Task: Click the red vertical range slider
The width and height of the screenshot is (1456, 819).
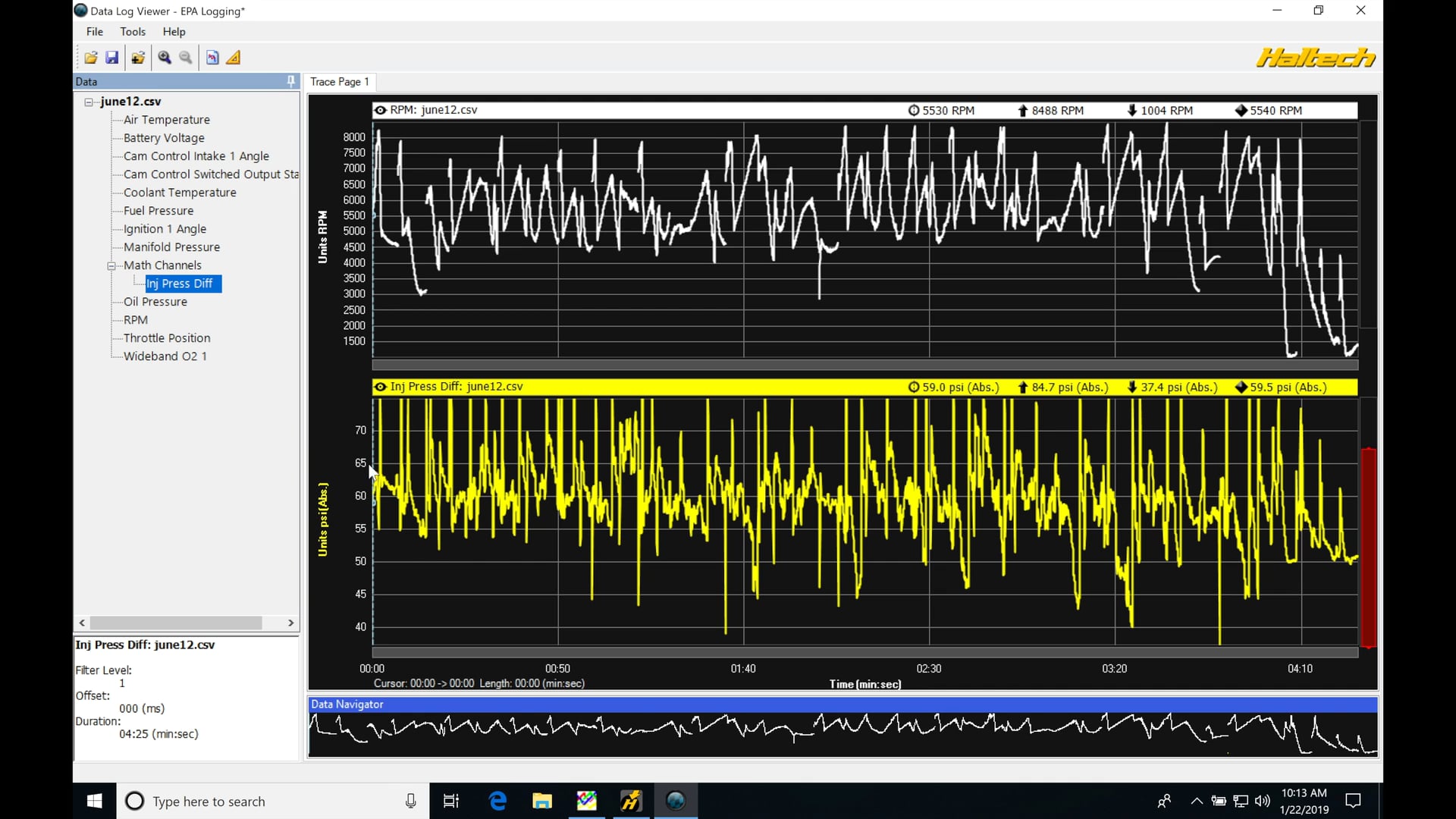Action: coord(1368,546)
